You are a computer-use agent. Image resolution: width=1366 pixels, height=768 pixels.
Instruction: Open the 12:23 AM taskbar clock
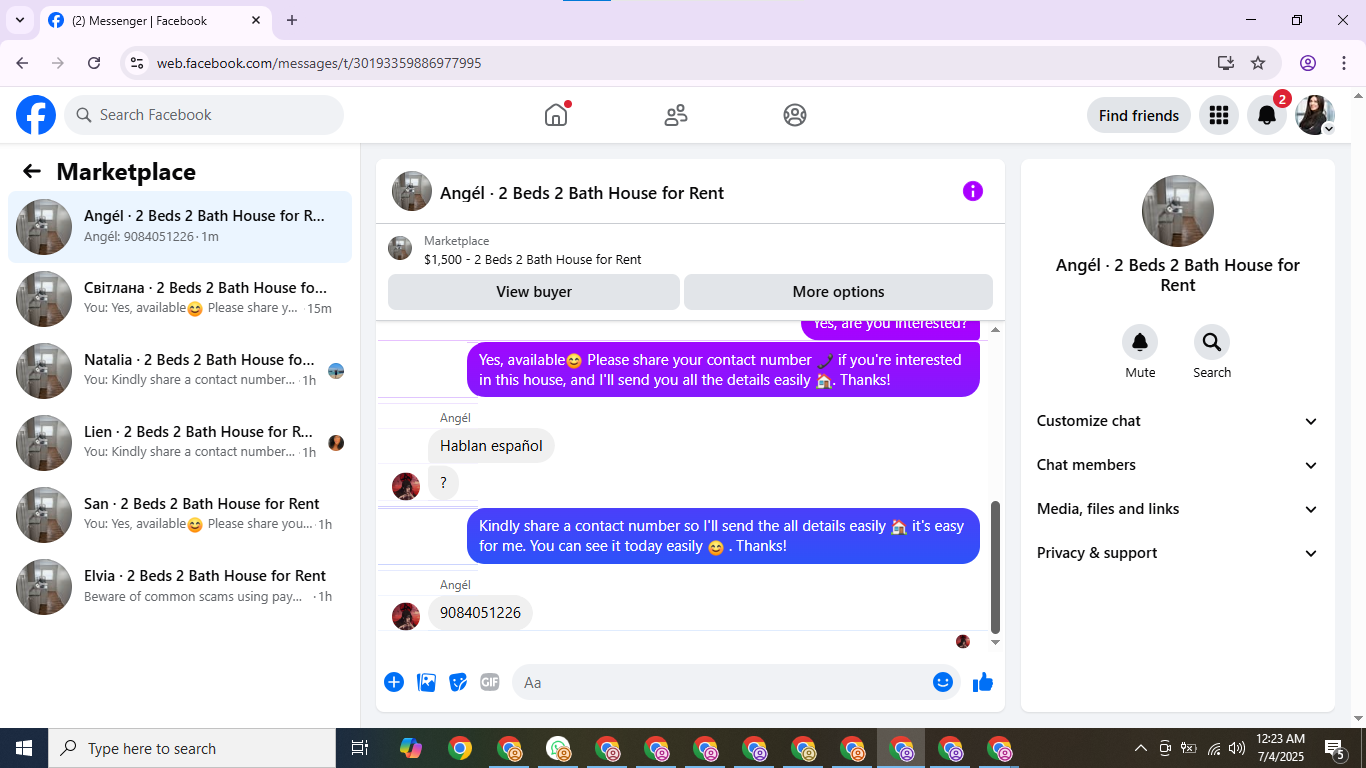click(x=1280, y=748)
